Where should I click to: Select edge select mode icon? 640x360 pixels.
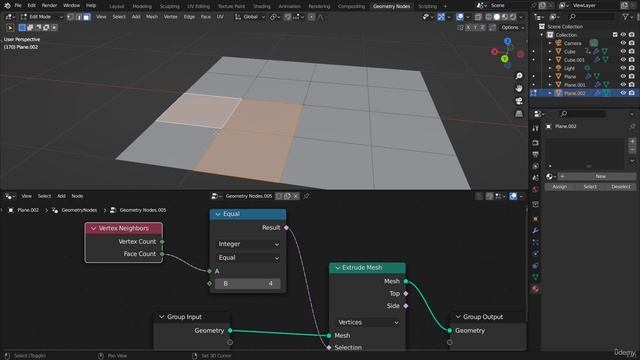pyautogui.click(x=79, y=17)
